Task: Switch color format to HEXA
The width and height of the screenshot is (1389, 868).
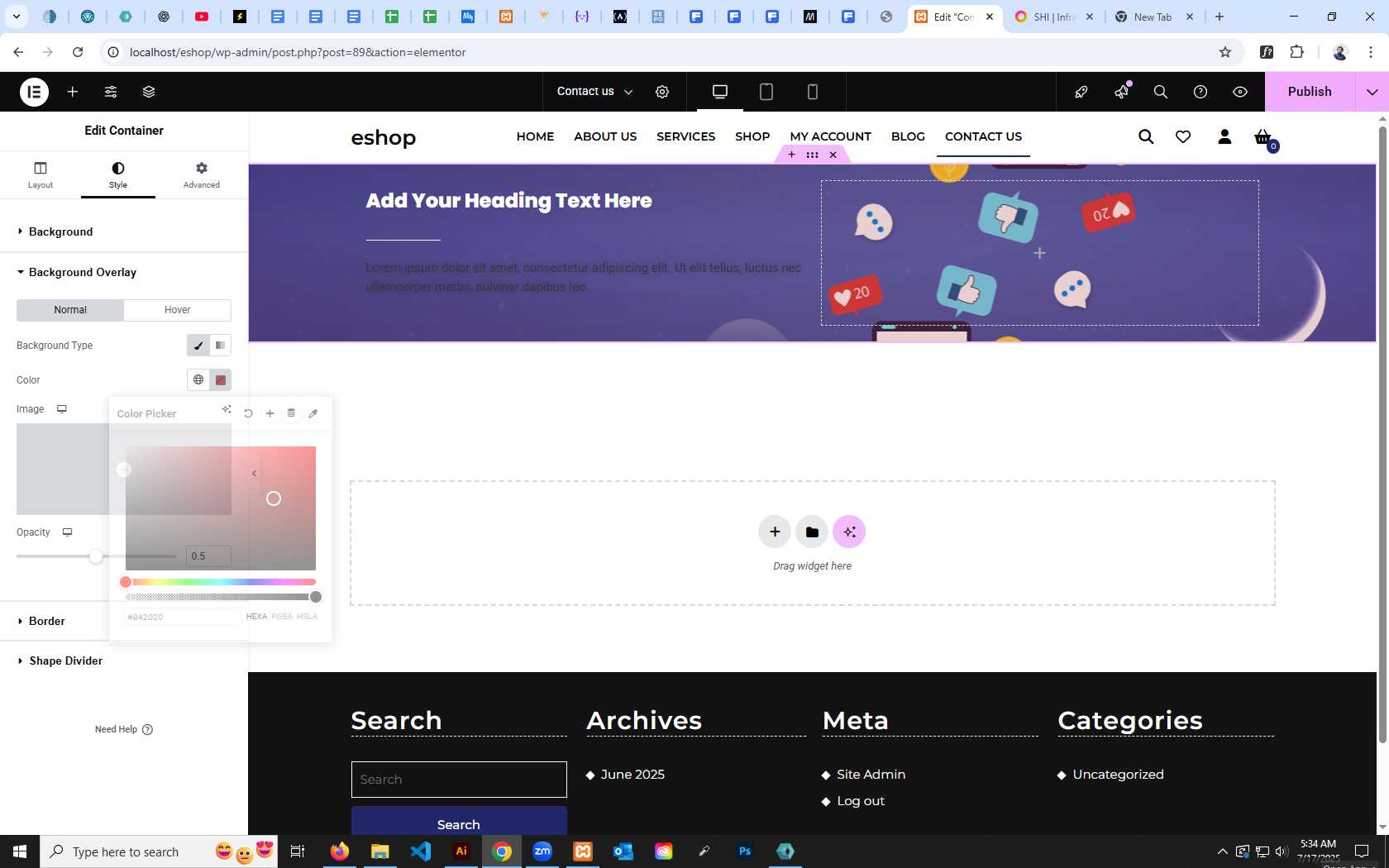Action: (256, 617)
